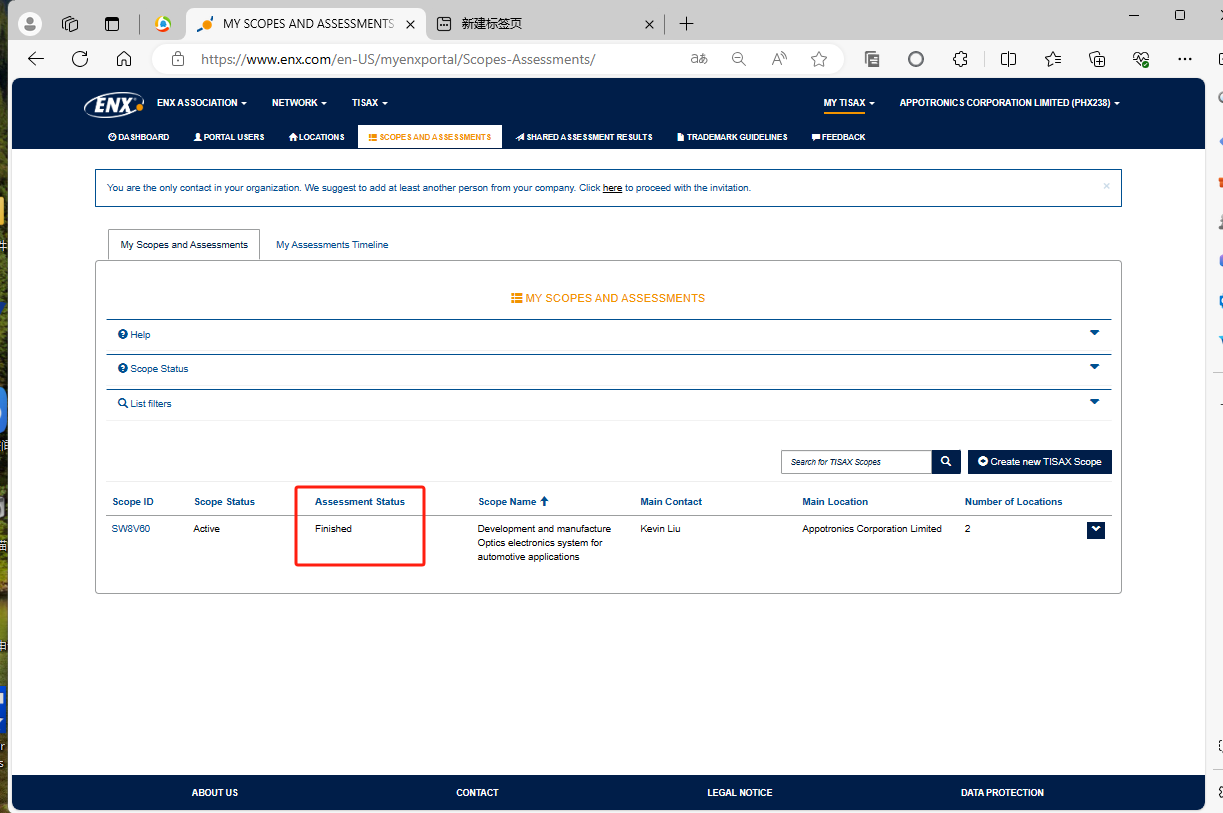
Task: Open the ENX ASSOCIATION dropdown menu
Action: (202, 103)
